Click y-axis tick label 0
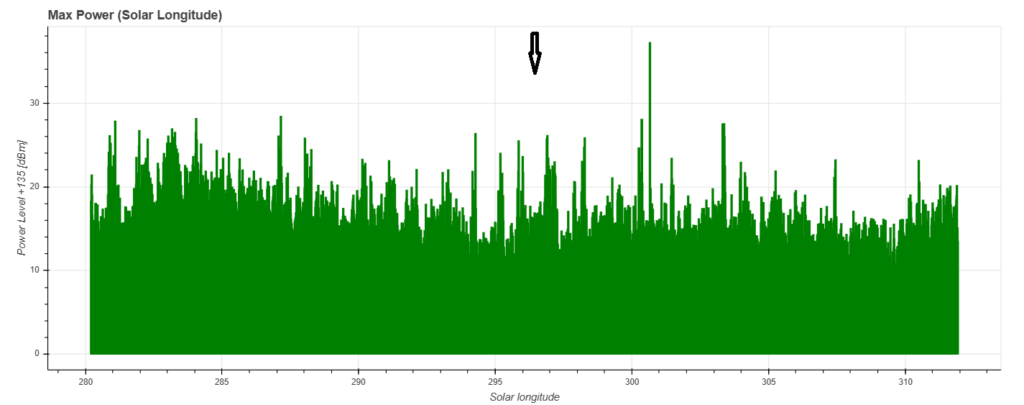Screen dimensions: 1024x405 [38, 353]
